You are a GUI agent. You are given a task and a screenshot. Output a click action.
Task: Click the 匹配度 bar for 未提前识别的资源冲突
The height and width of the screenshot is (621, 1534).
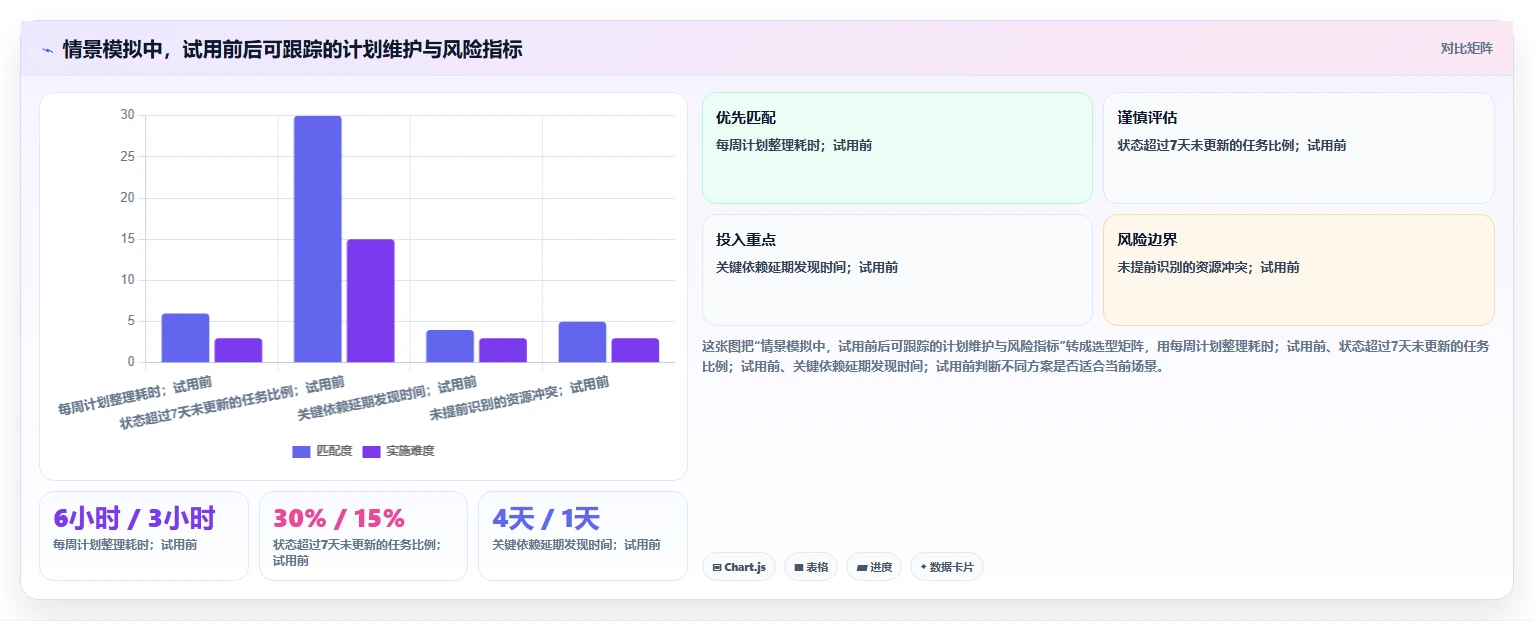[x=582, y=342]
